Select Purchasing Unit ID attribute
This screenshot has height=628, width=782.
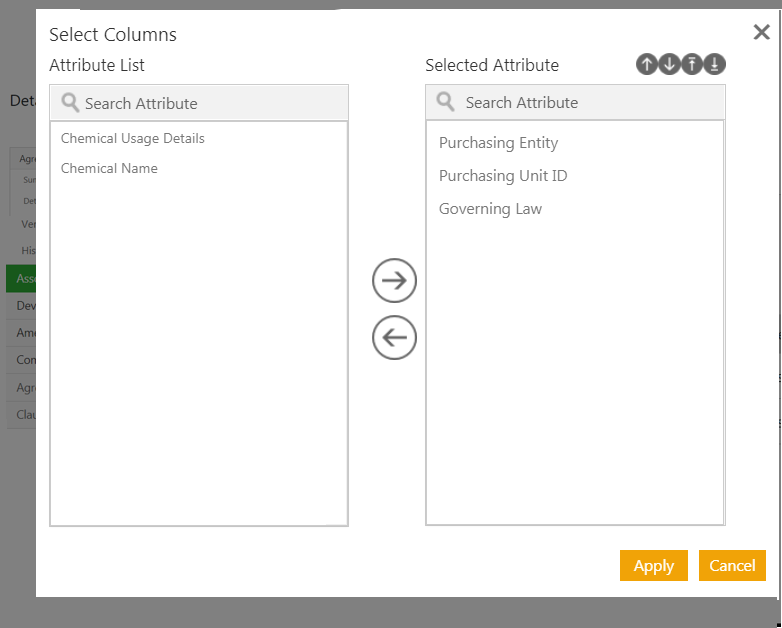[x=503, y=176]
